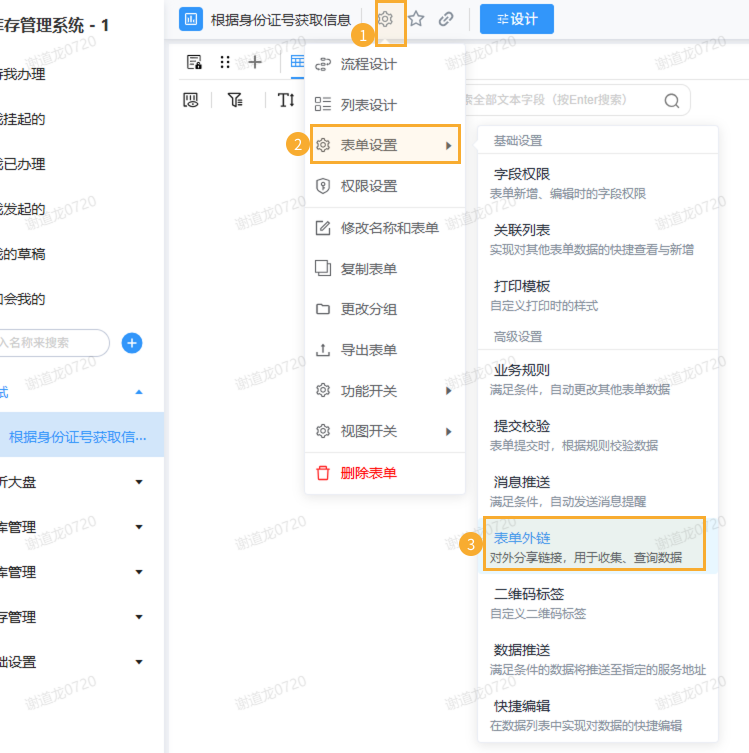Expand the 大盘 sidebar group

tap(139, 482)
